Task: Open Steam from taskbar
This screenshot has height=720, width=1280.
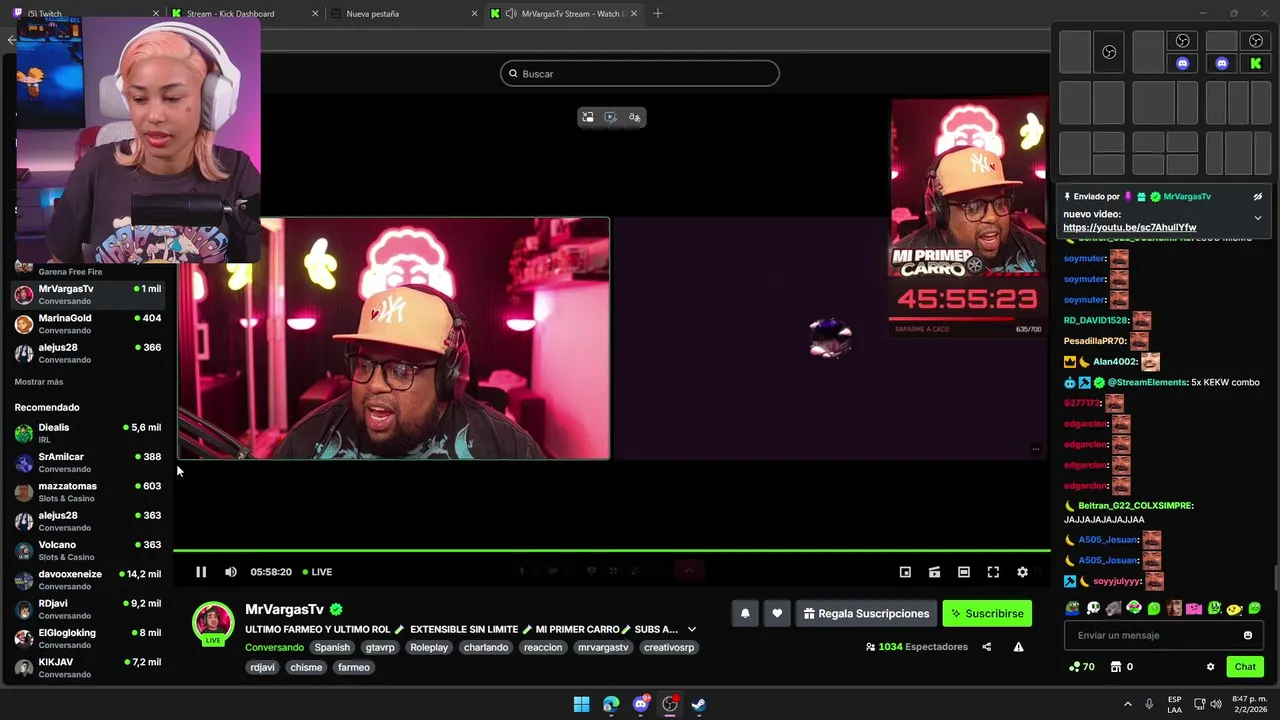Action: tap(699, 704)
